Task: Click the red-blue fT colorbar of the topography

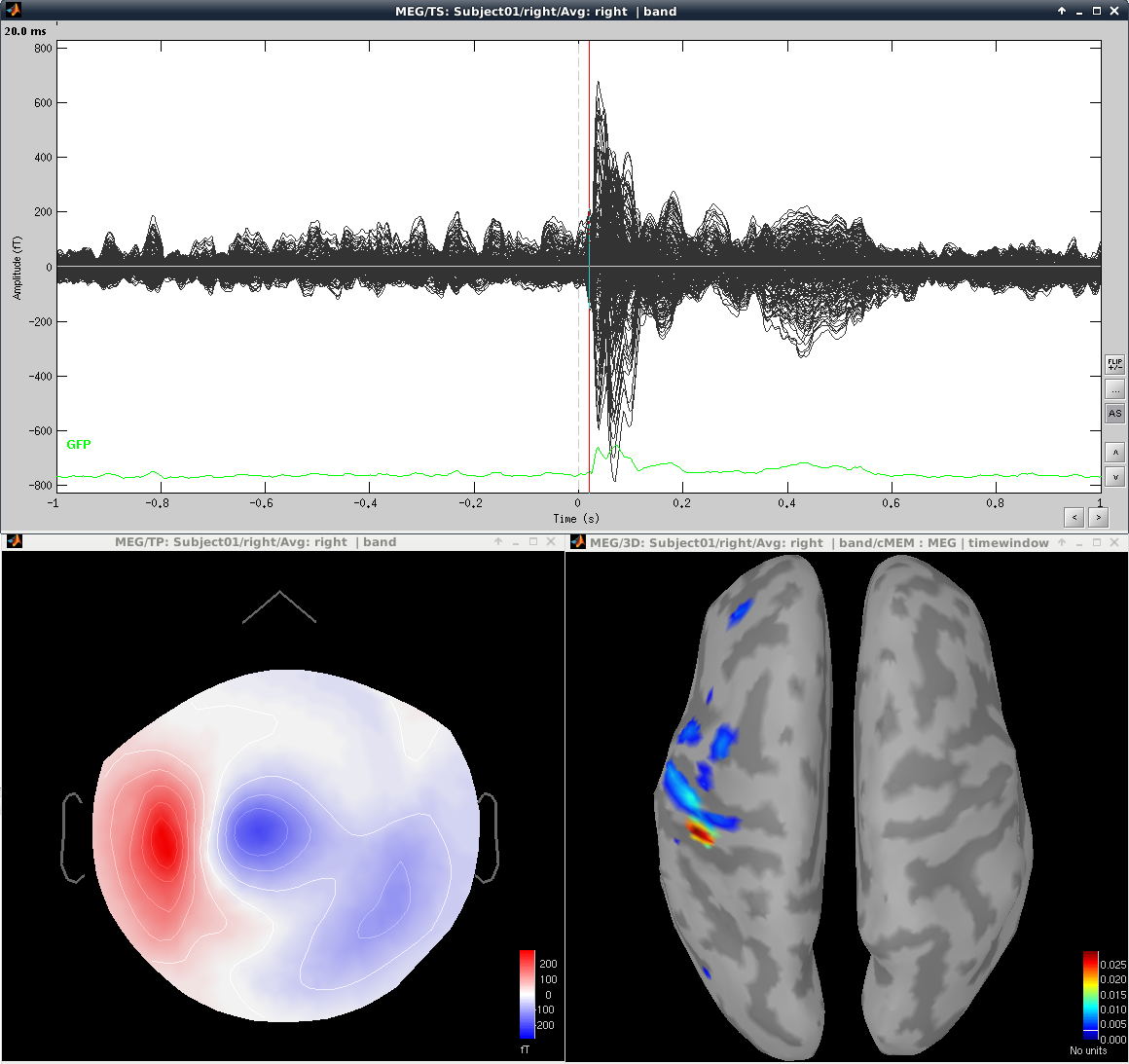Action: 528,994
